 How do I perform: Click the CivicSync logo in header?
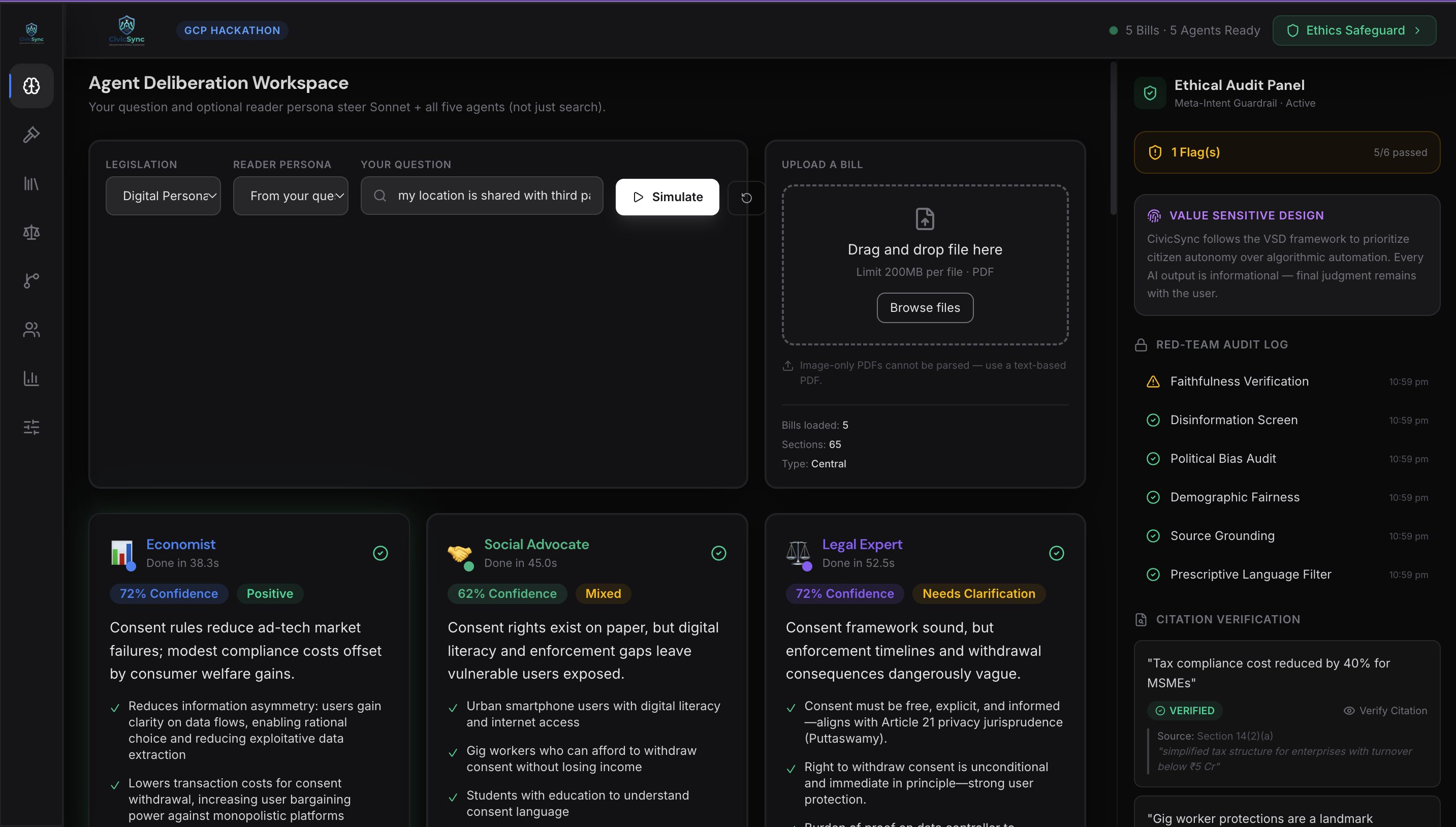pos(126,30)
